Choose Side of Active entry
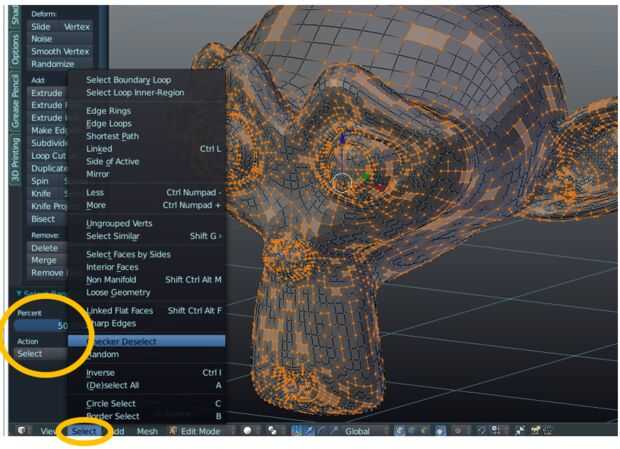620x449 pixels. click(x=146, y=161)
